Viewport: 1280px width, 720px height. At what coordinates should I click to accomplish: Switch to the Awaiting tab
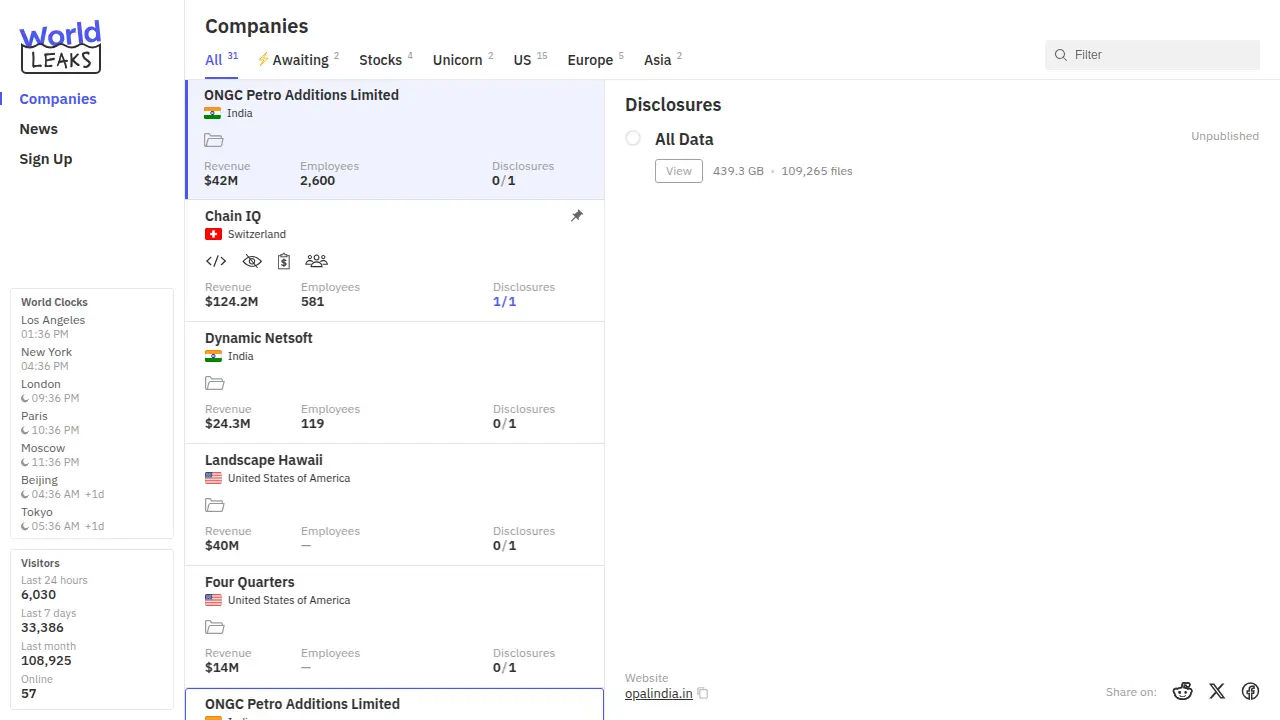tap(299, 60)
